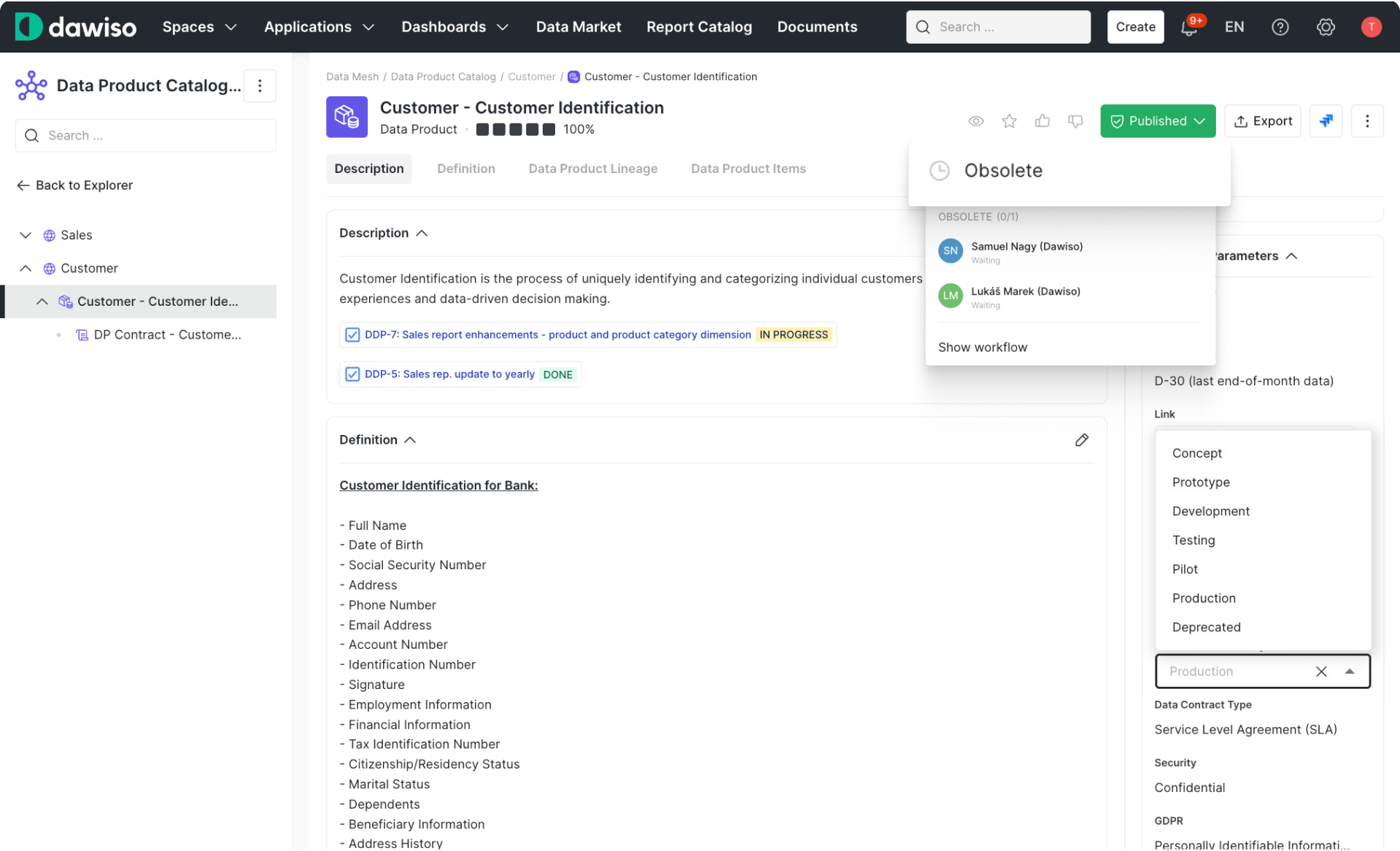Open settings gear icon in top bar

1326,27
